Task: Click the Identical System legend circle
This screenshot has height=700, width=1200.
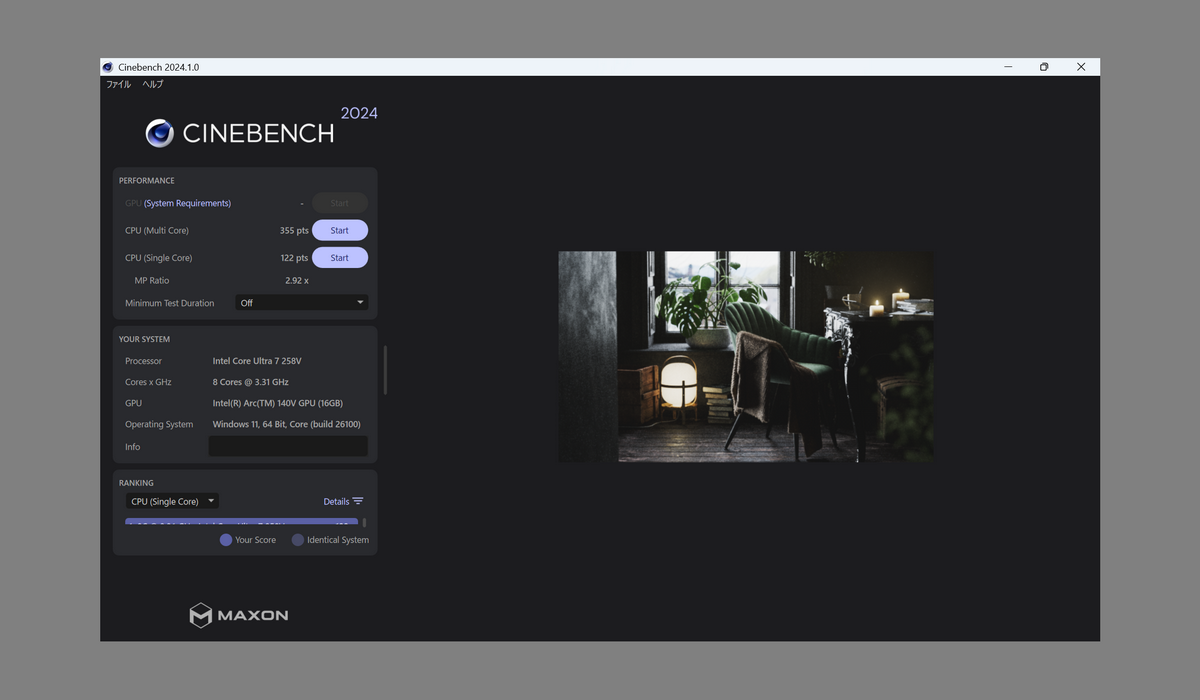Action: click(298, 540)
